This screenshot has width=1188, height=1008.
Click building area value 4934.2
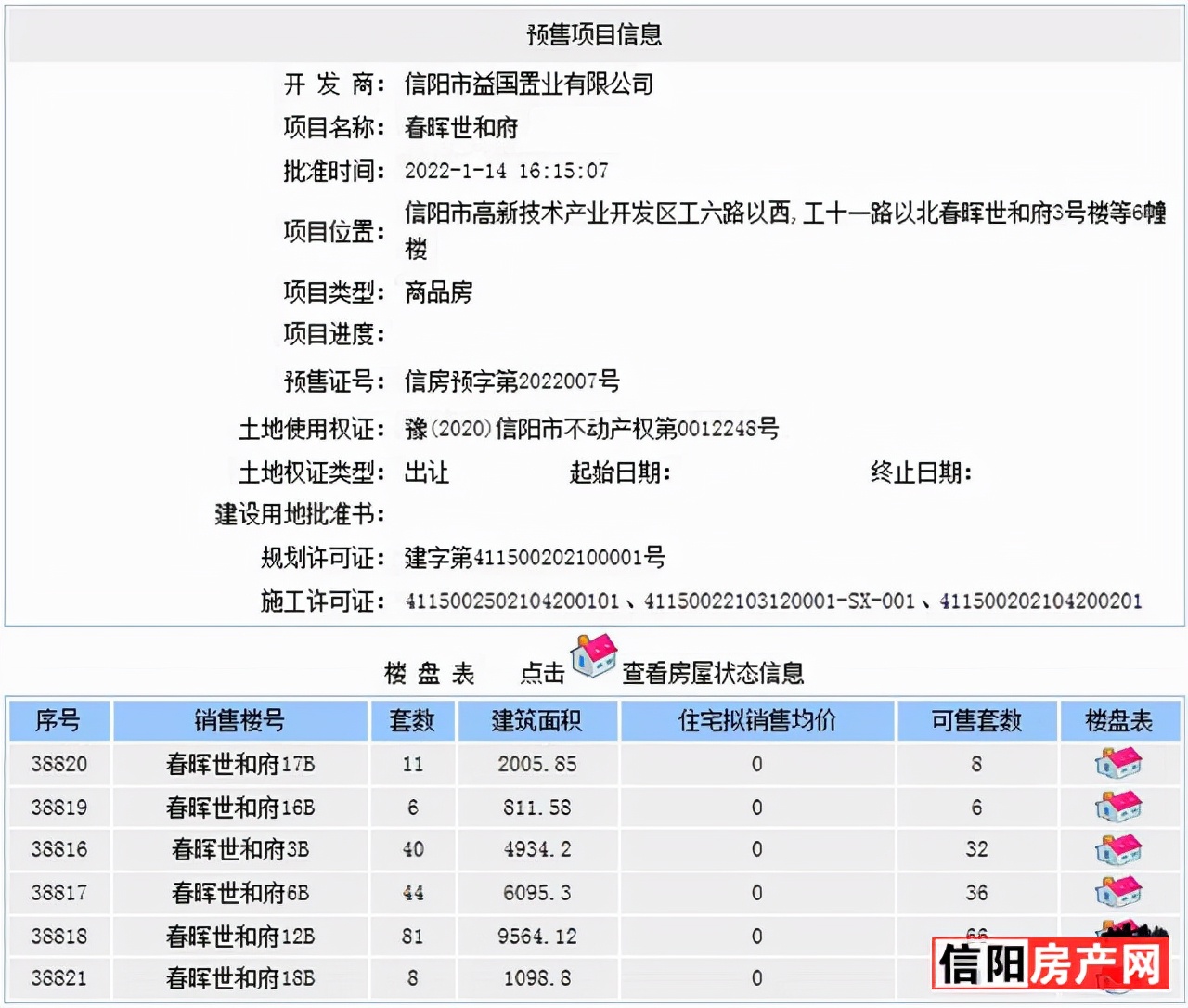[536, 849]
